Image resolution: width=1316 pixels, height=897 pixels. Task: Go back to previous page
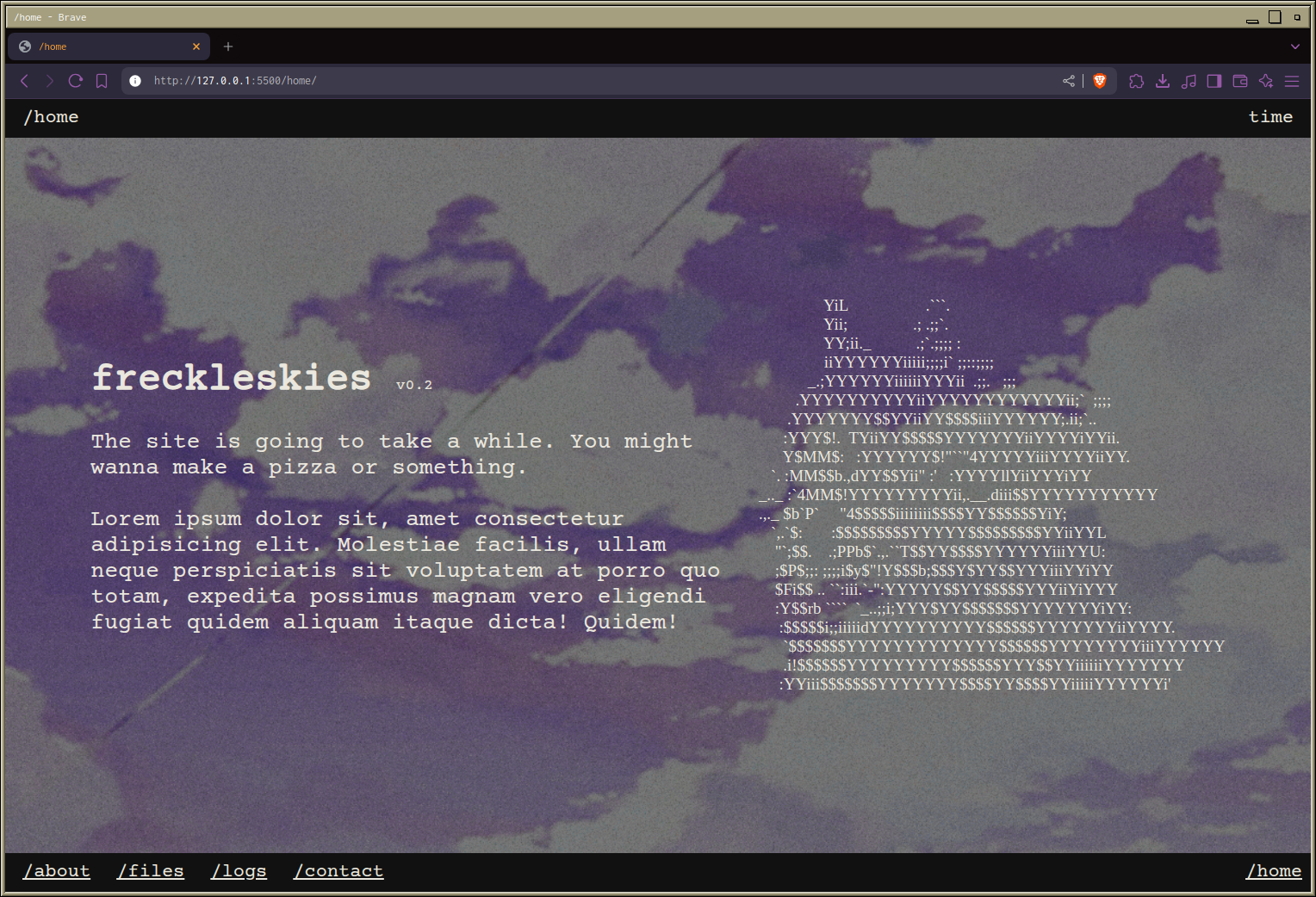click(24, 81)
